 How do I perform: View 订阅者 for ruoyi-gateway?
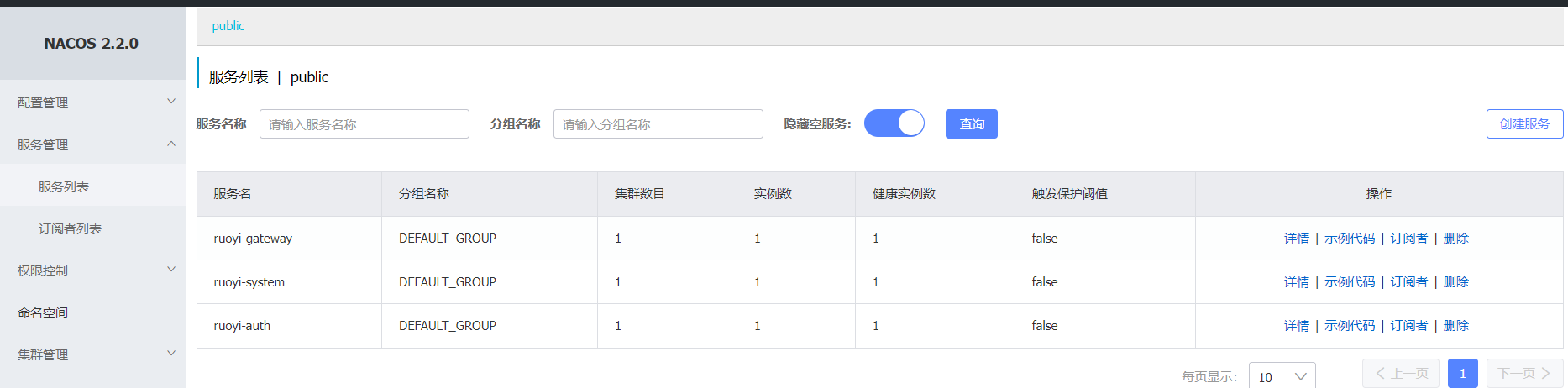(x=1408, y=239)
